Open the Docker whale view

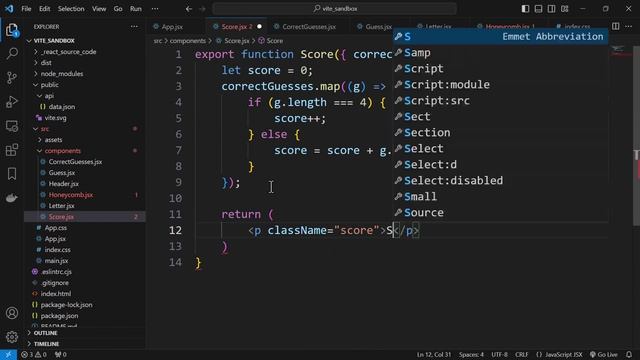click(12, 198)
